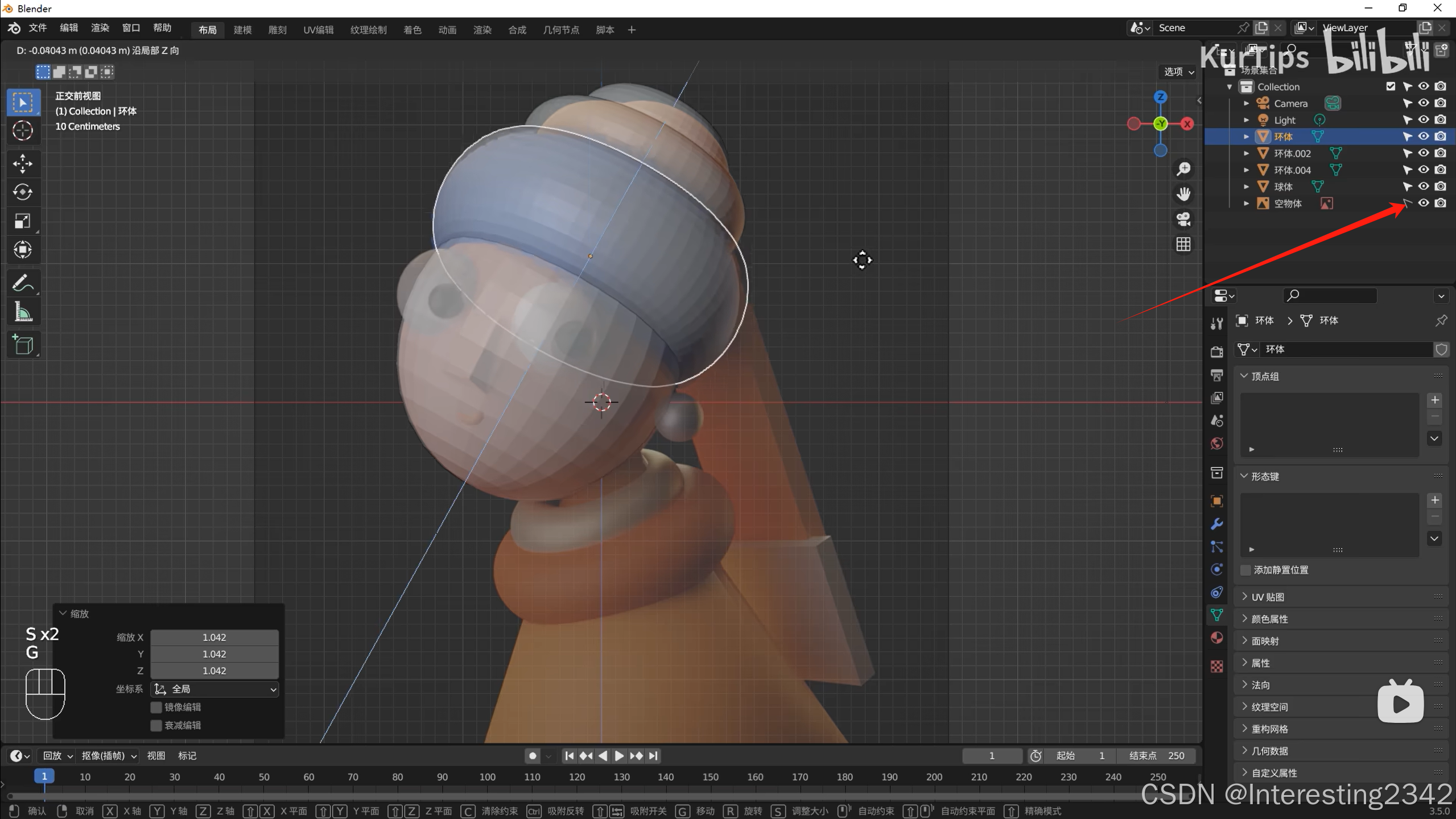Viewport: 1456px width, 819px height.
Task: Select 环体.002 in the outliner
Action: click(x=1292, y=153)
